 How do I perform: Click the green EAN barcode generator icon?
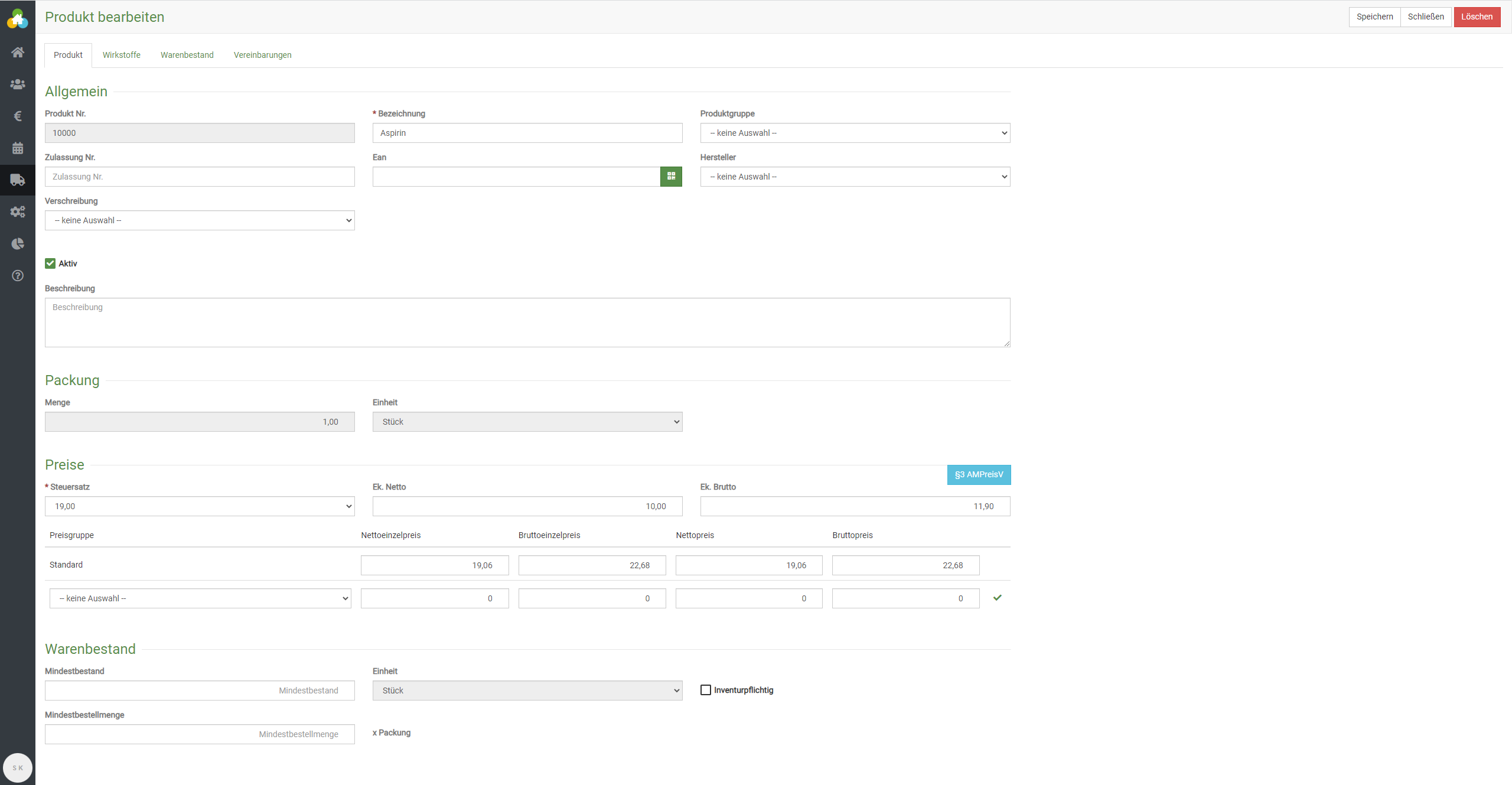tap(671, 177)
